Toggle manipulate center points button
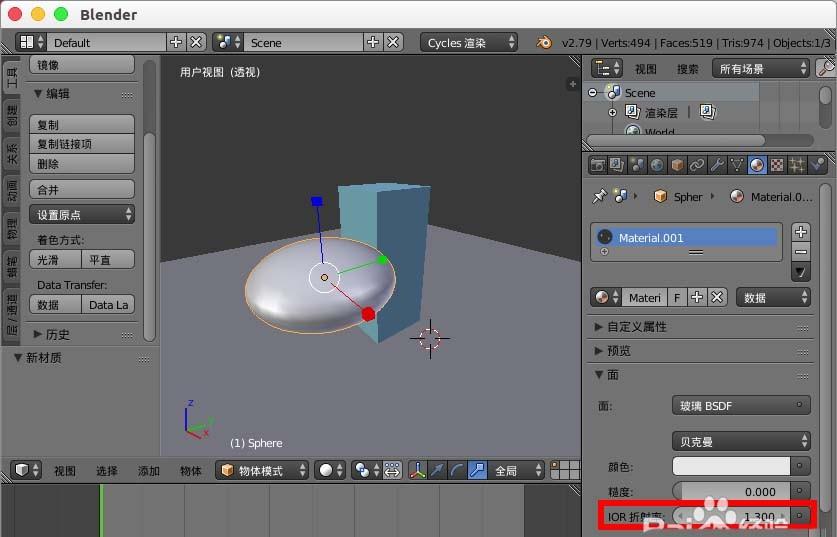Image resolution: width=837 pixels, height=537 pixels. (x=392, y=470)
